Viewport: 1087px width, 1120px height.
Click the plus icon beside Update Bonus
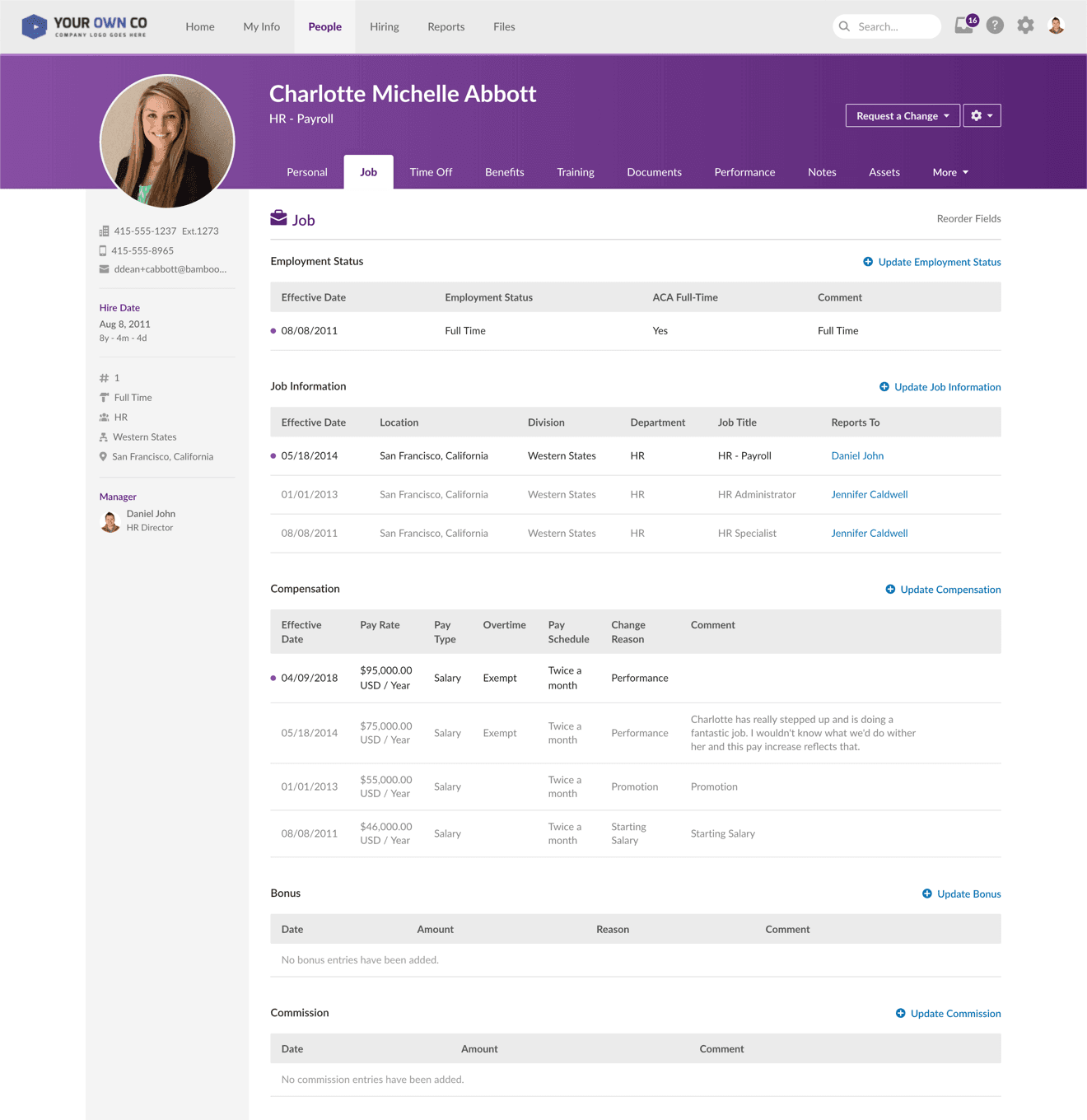[x=926, y=893]
